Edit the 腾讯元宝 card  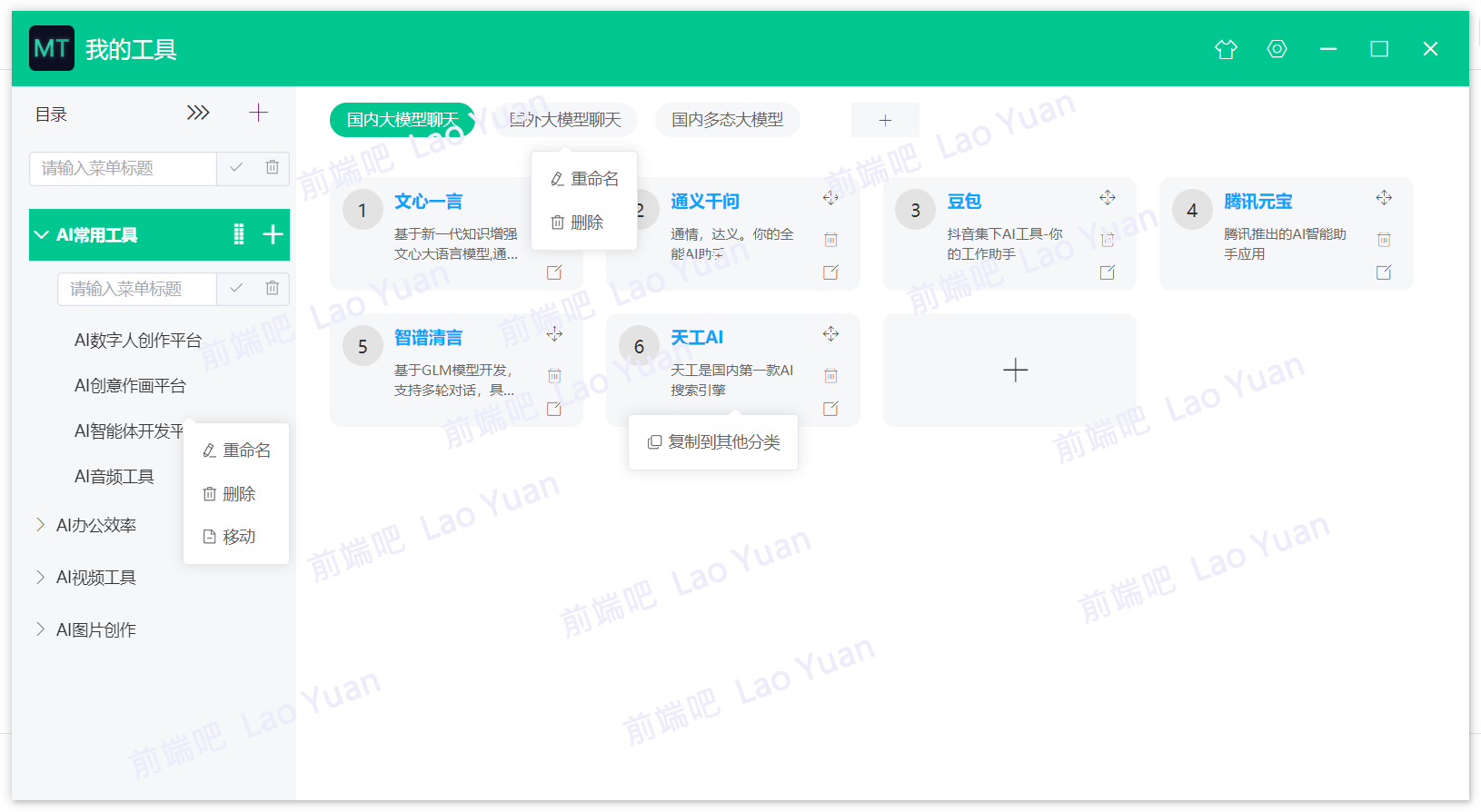coord(1384,272)
